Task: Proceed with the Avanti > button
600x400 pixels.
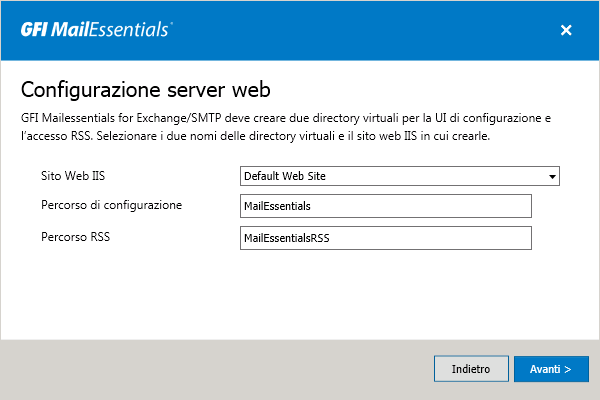Action: tap(551, 369)
